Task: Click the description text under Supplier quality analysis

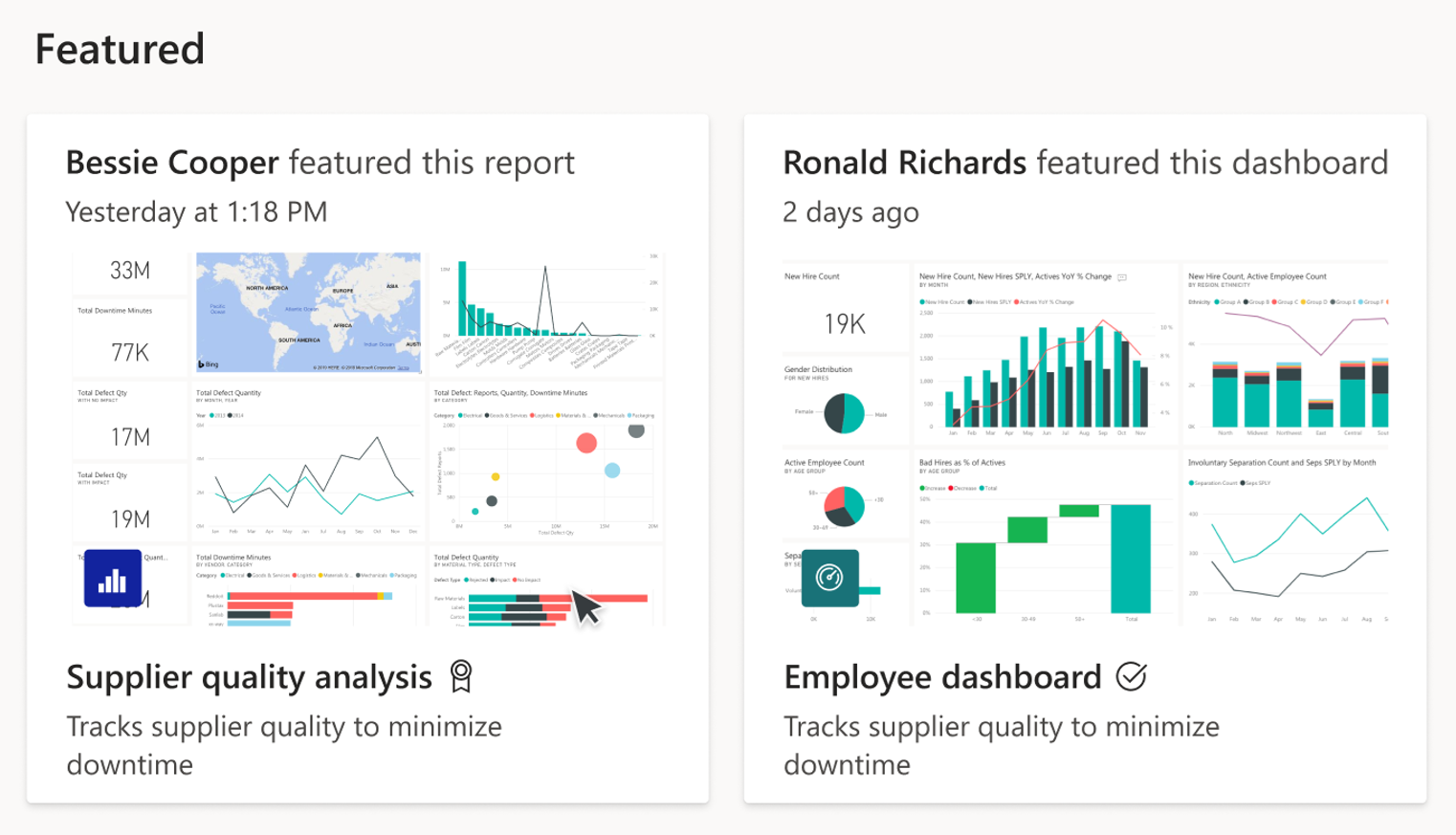Action: [284, 745]
